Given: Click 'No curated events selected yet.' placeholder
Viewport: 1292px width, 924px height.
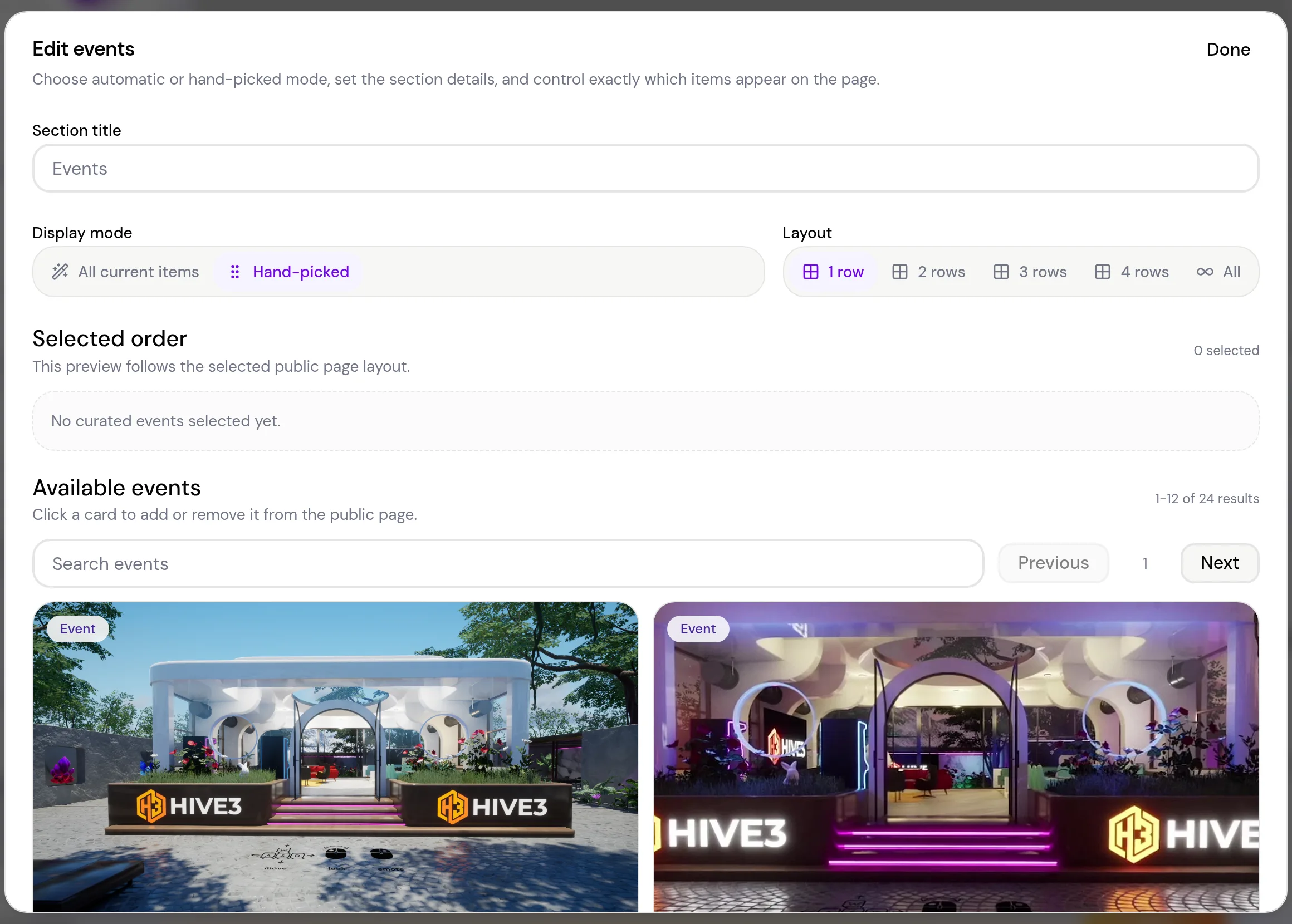Looking at the screenshot, I should click(165, 421).
